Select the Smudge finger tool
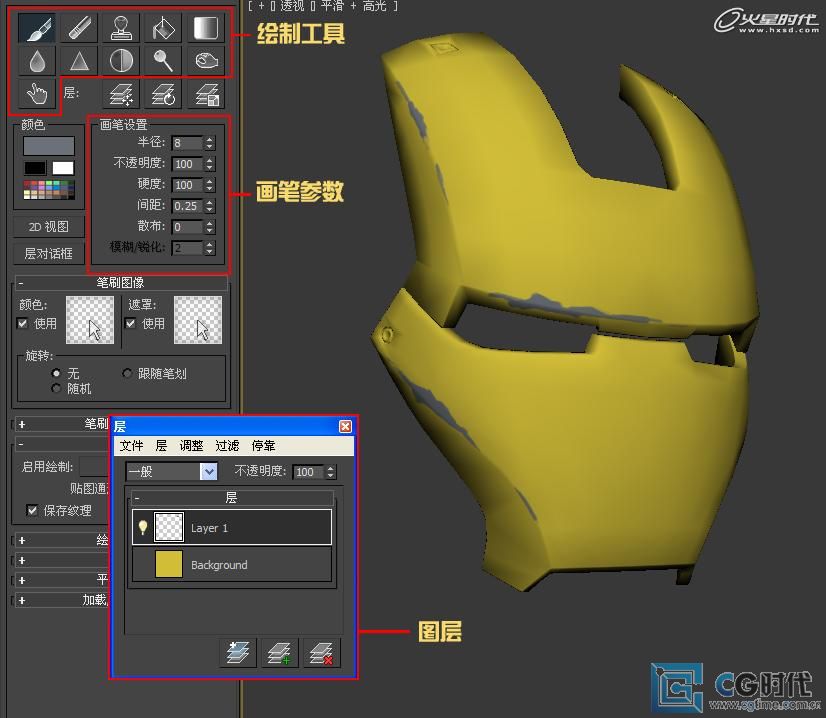 [37, 94]
